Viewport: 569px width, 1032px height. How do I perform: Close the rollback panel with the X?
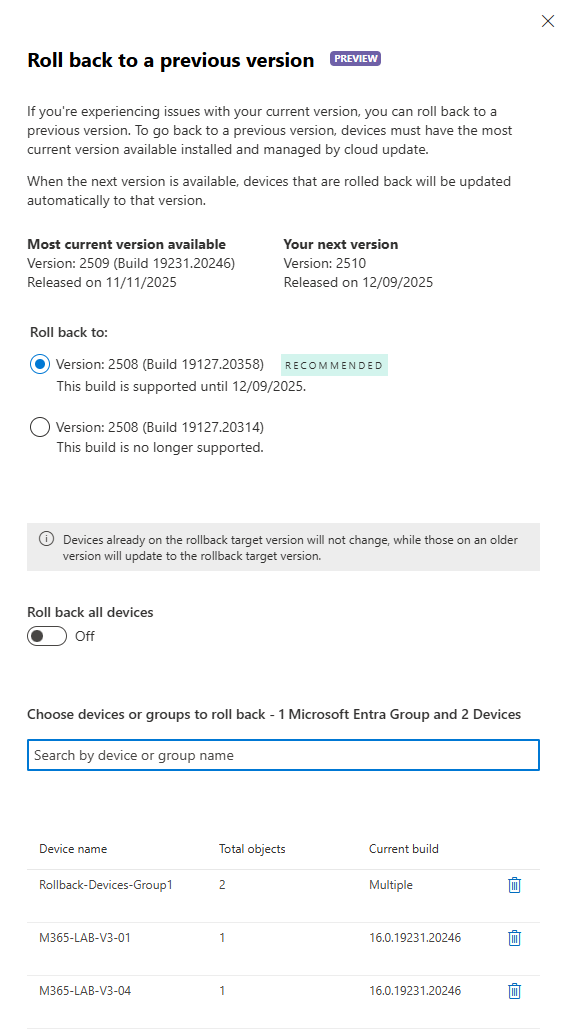click(547, 21)
